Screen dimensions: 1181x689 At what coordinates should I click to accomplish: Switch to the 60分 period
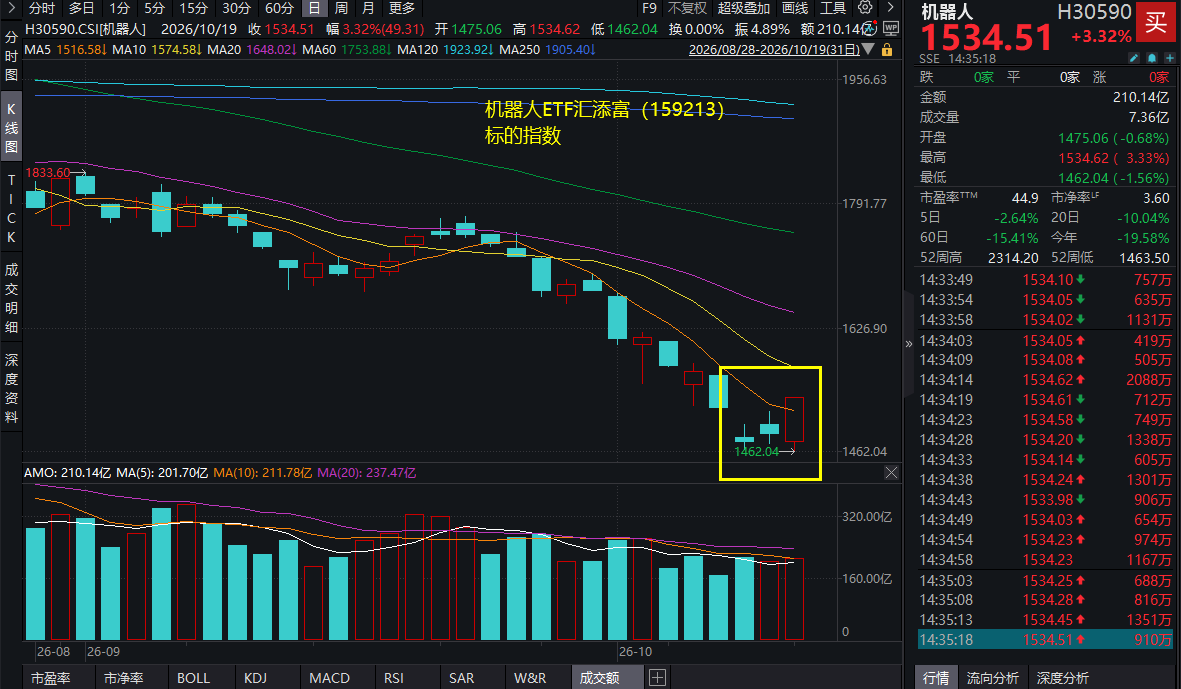(279, 8)
